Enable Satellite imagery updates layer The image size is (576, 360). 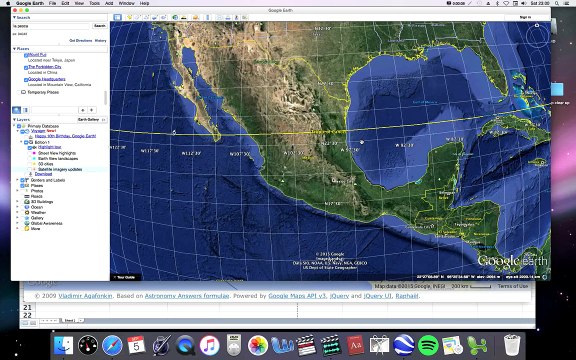point(30,169)
